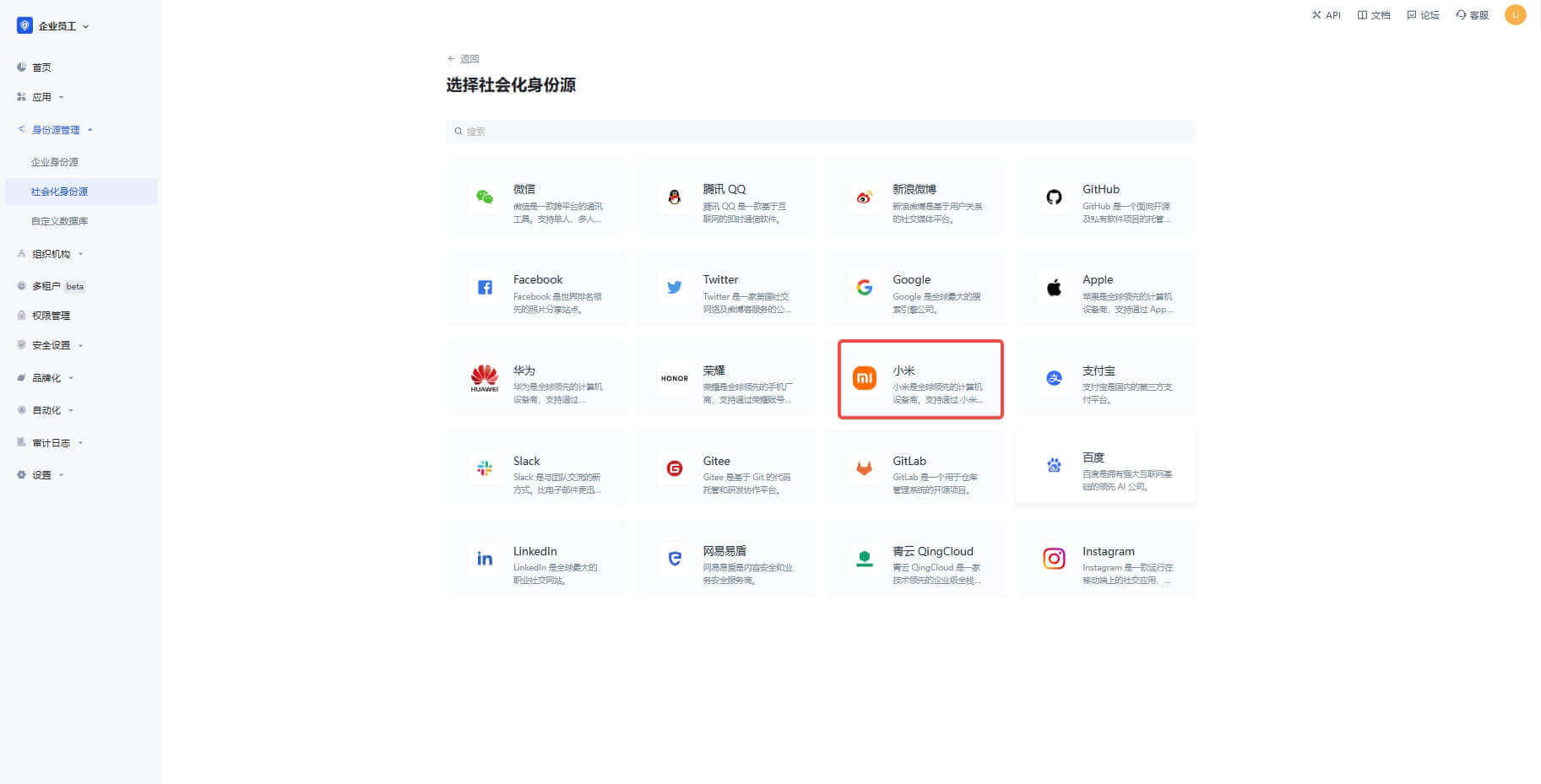Choose the GitLab fox icon
This screenshot has height=784, width=1541.
[864, 468]
